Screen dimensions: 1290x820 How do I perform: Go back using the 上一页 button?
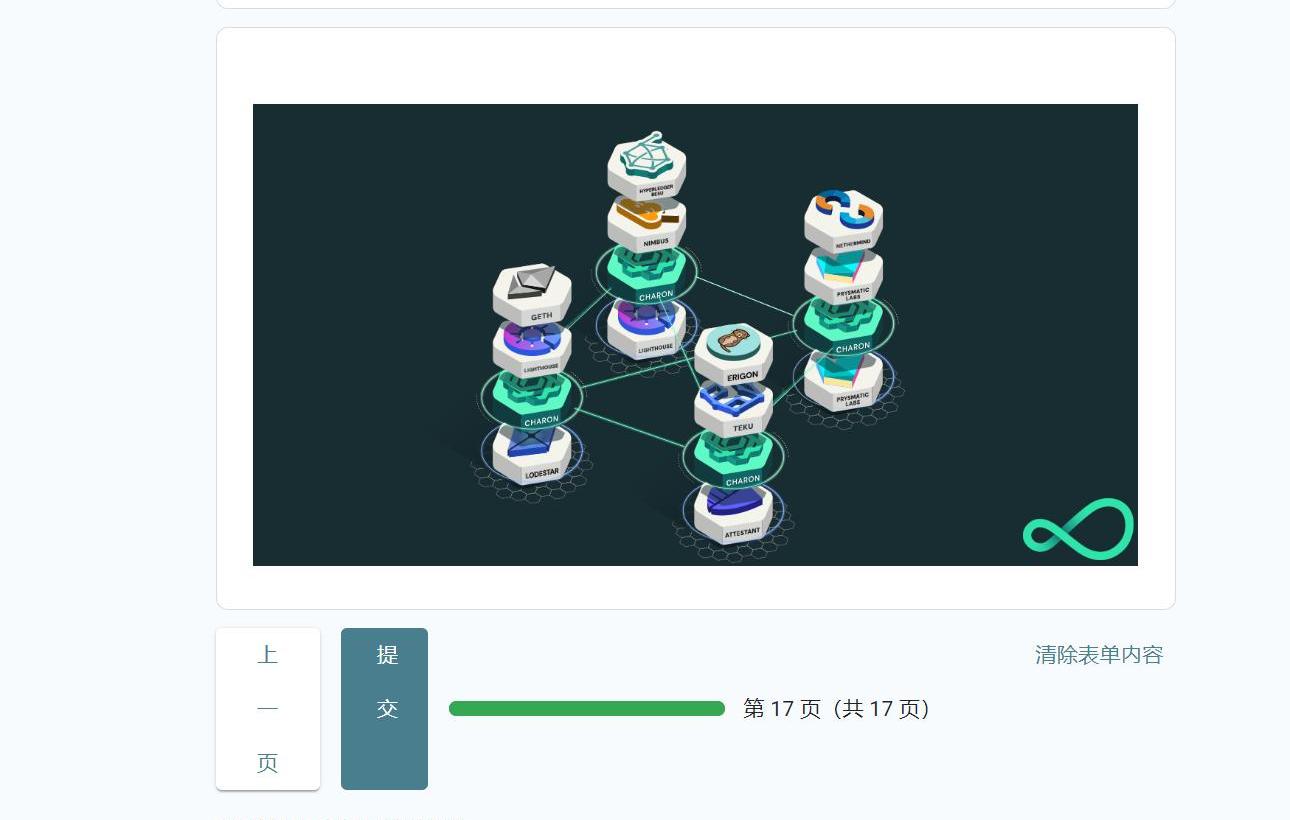pyautogui.click(x=268, y=709)
